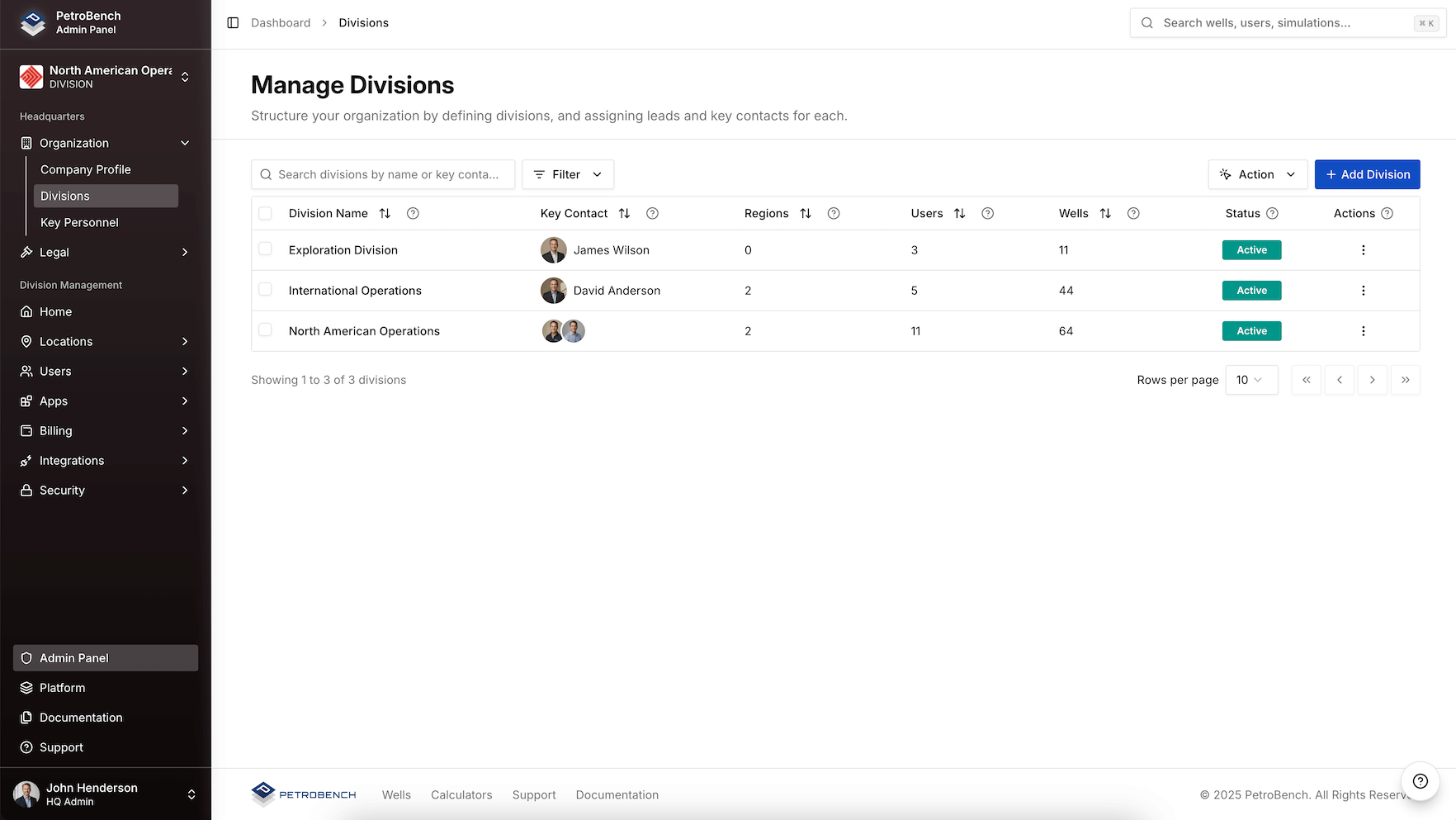Expand the Action dropdown

1257,174
